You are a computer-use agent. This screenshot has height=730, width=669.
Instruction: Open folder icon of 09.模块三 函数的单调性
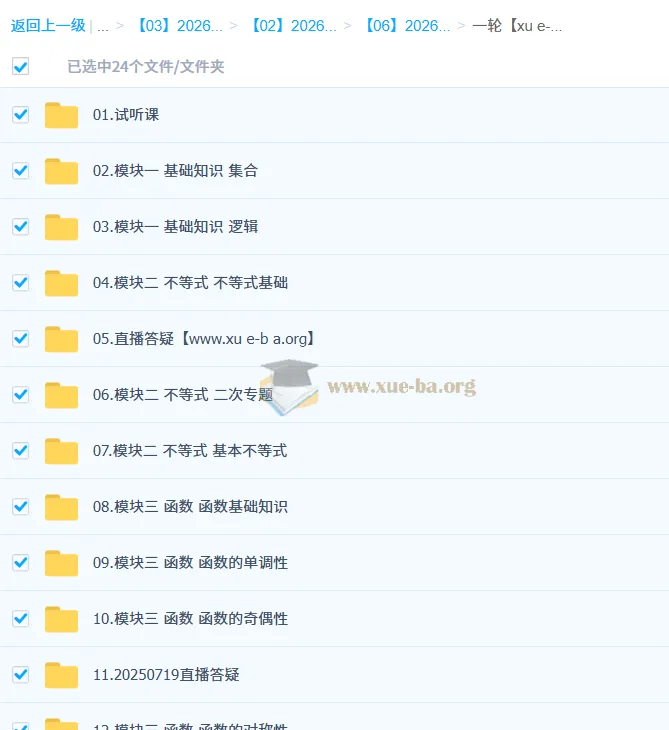[61, 563]
